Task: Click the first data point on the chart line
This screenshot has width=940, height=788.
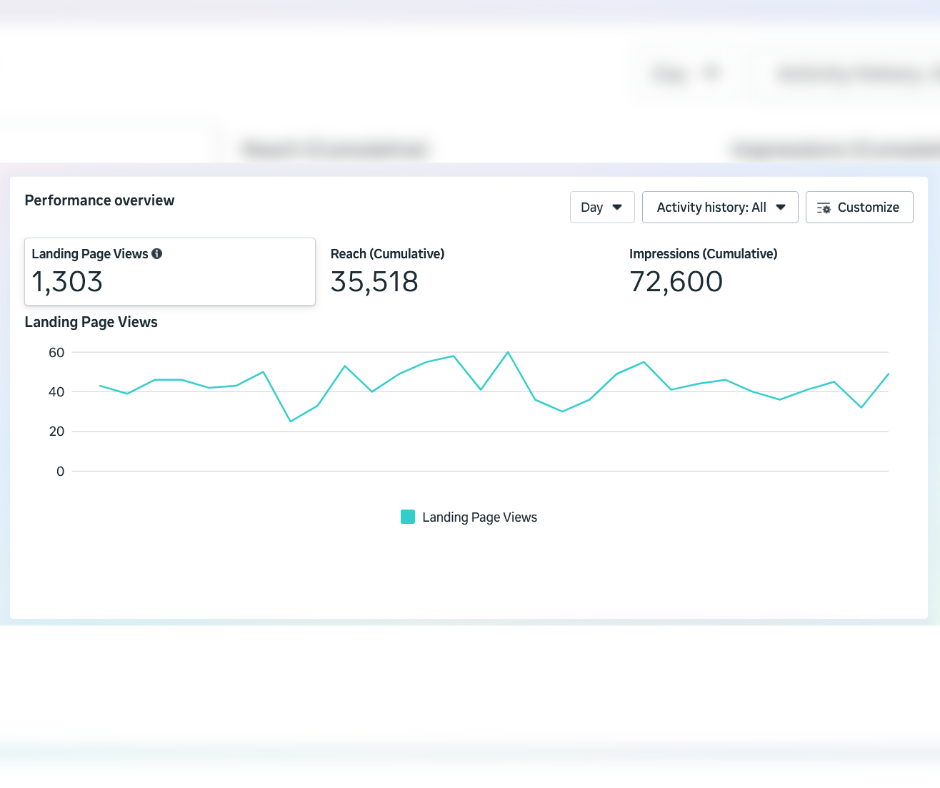Action: (100, 386)
